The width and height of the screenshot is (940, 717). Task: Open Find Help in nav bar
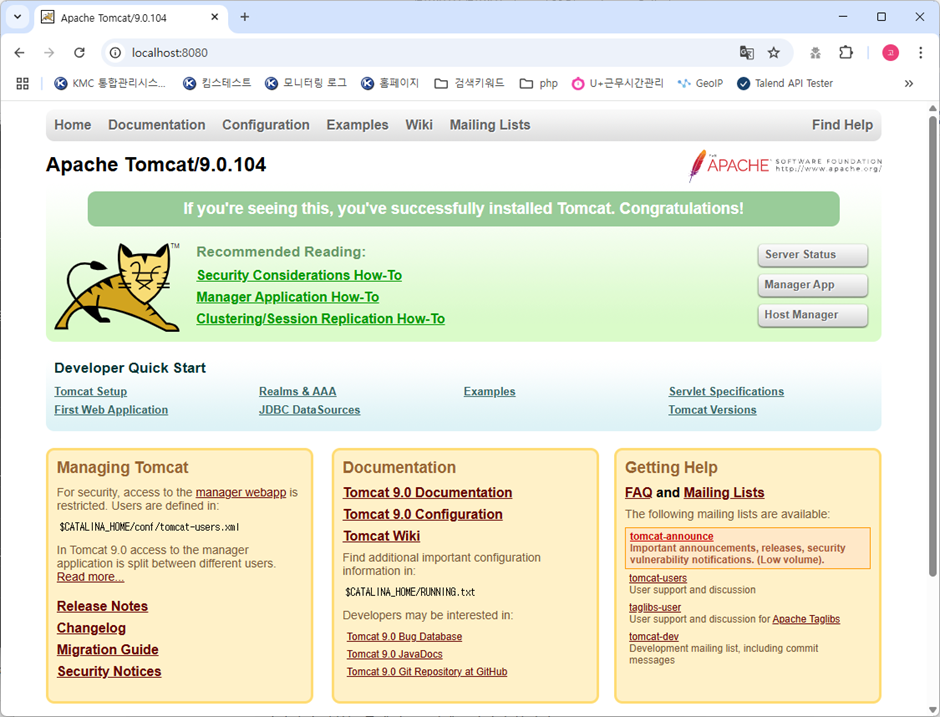[842, 125]
